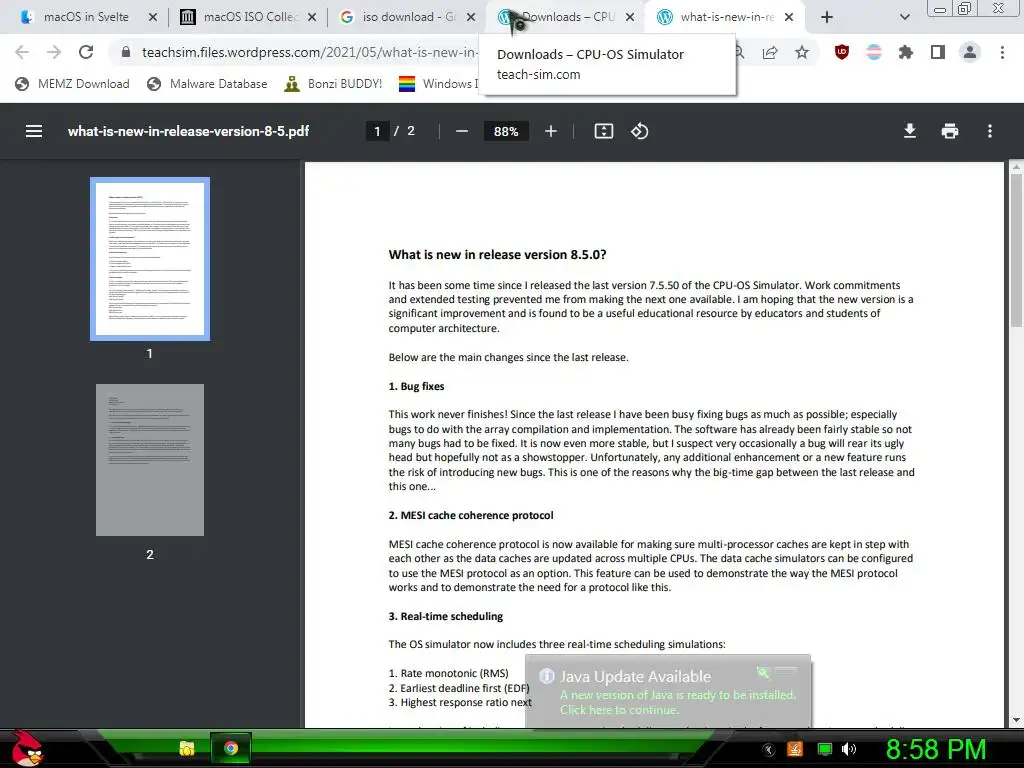This screenshot has width=1024, height=768.
Task: Share this page icon
Action: click(x=770, y=52)
